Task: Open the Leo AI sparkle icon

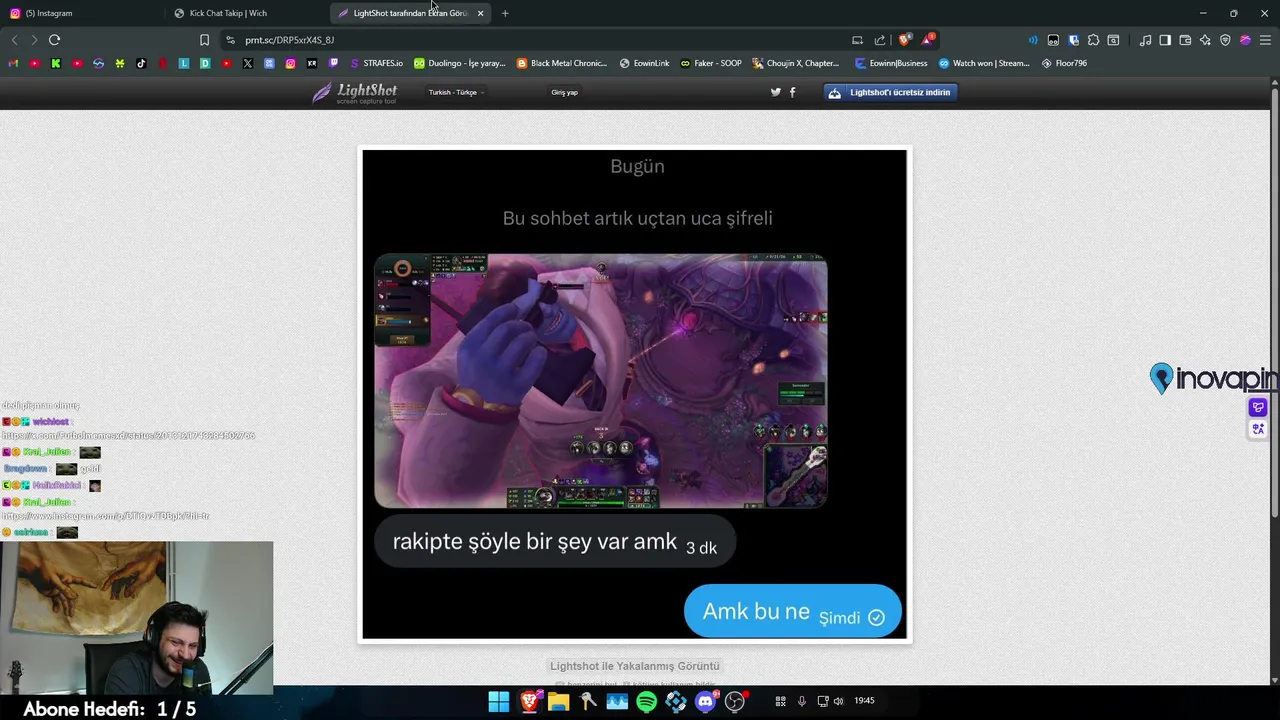Action: pos(1205,40)
